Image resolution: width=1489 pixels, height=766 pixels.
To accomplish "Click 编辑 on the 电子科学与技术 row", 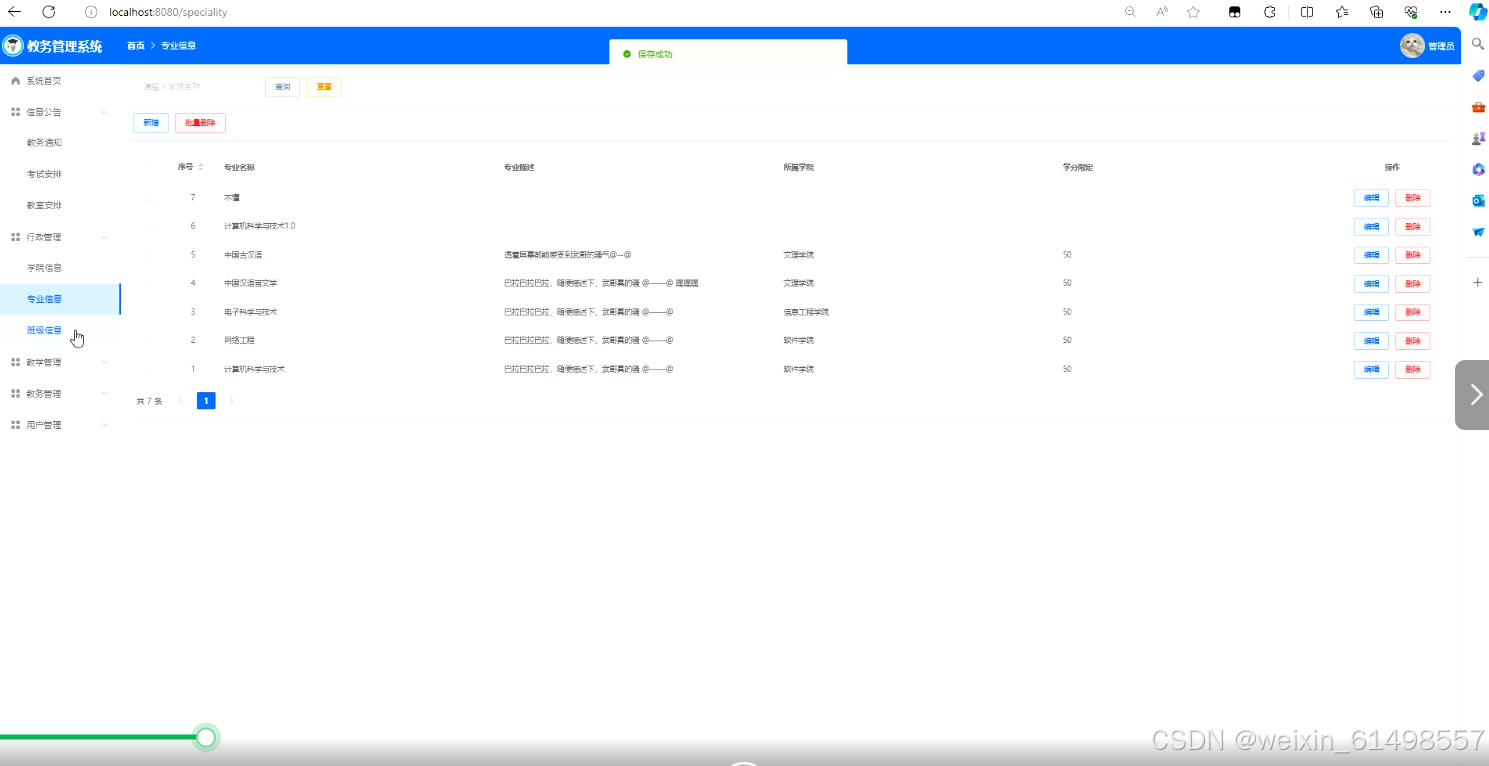I will pos(1370,312).
